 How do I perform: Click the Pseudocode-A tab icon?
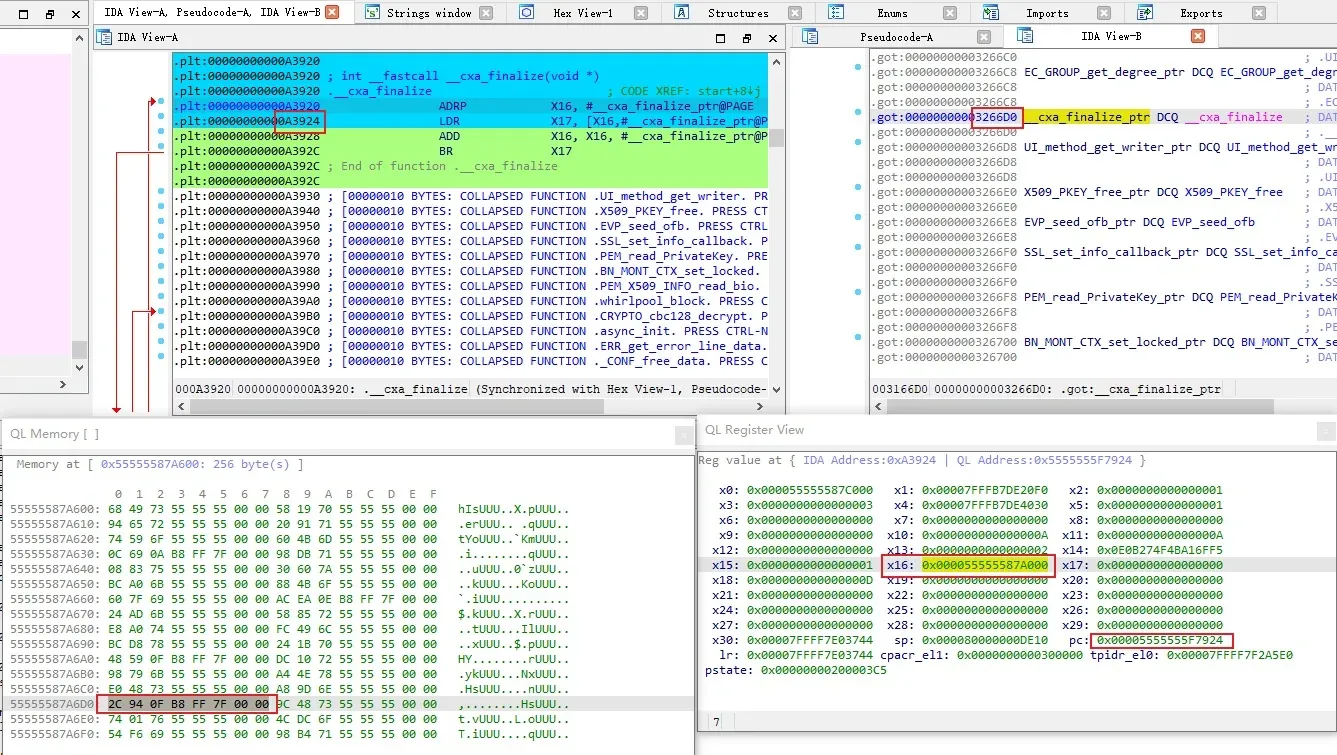click(811, 36)
